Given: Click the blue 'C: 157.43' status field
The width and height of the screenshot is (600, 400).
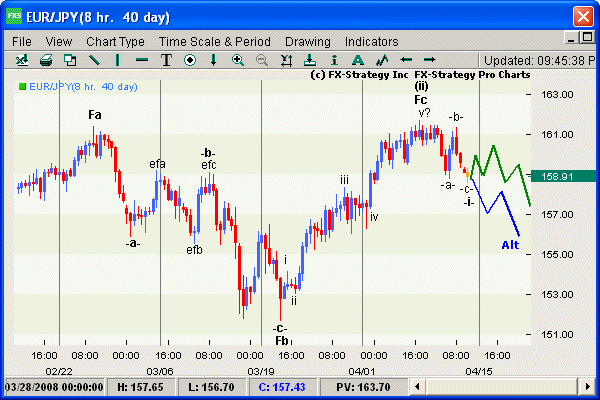Looking at the screenshot, I should 282,387.
